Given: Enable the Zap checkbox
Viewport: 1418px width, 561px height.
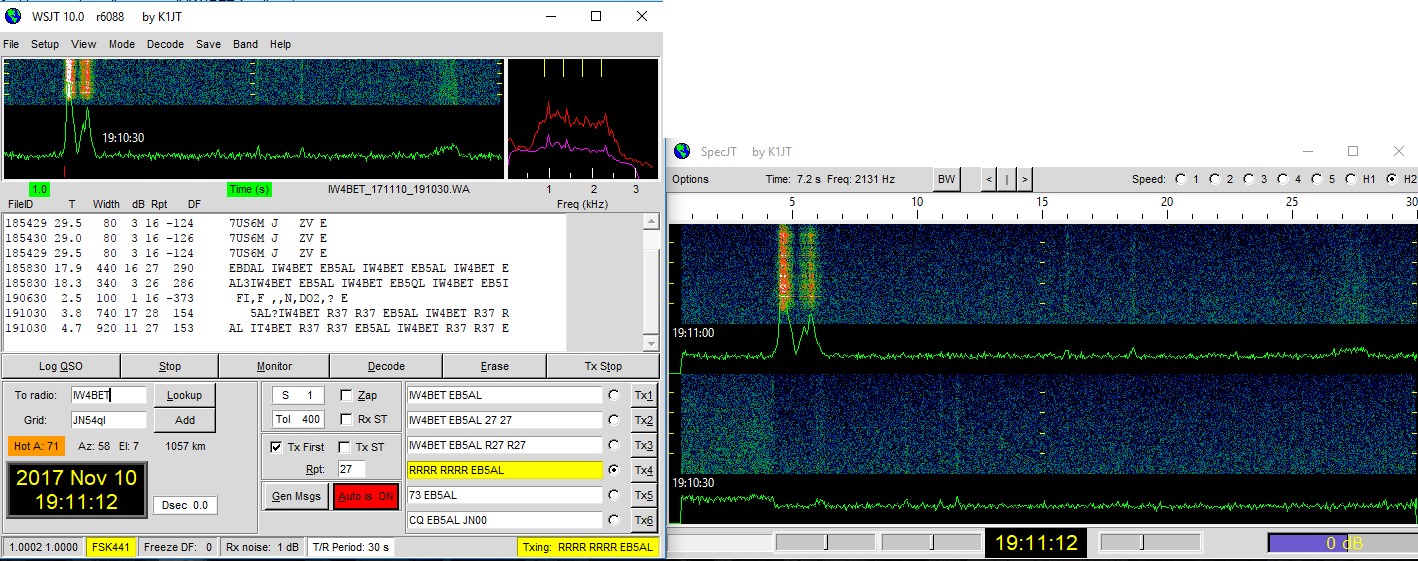Looking at the screenshot, I should pos(347,395).
